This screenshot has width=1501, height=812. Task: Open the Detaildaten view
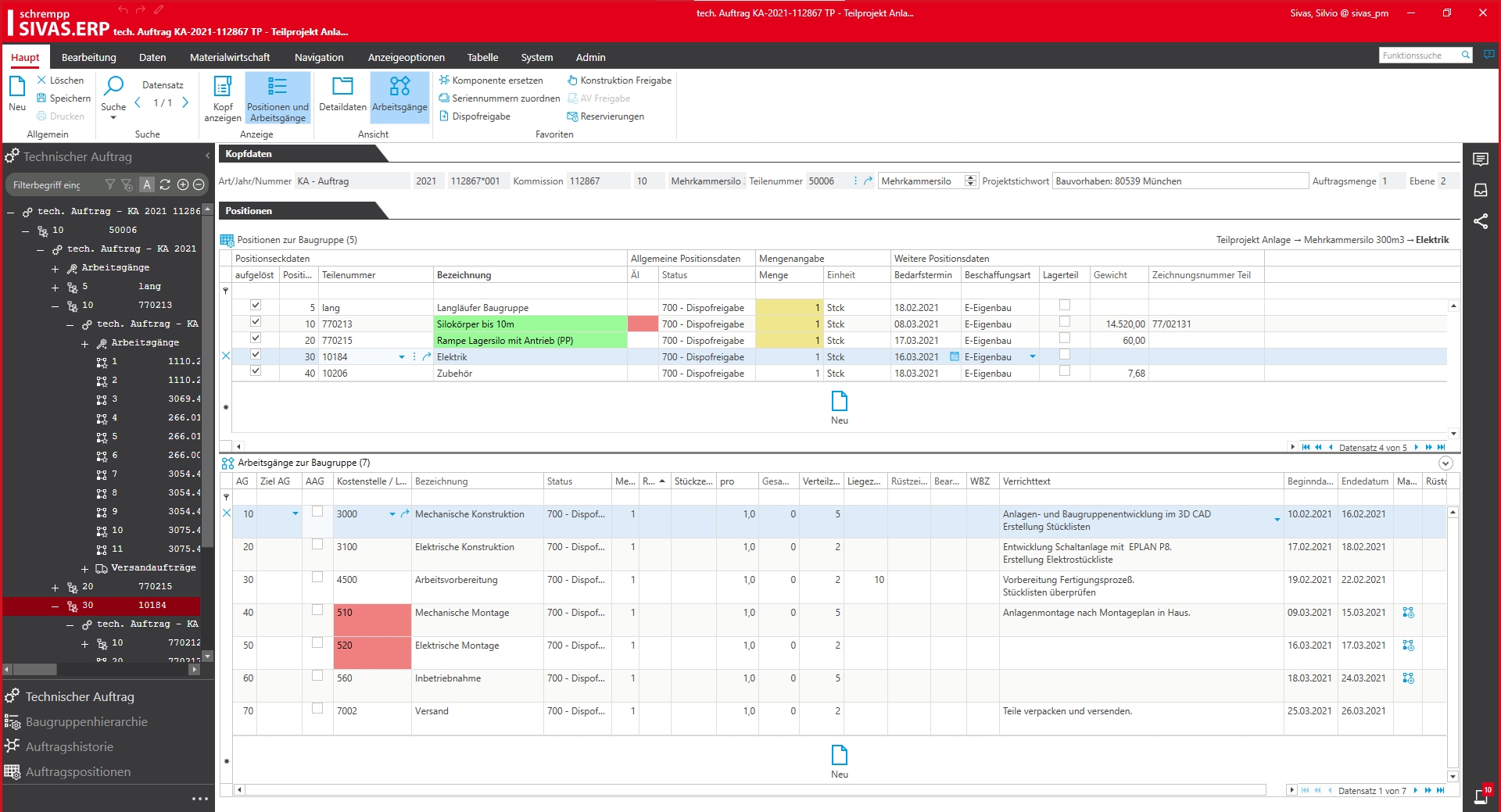pos(342,87)
